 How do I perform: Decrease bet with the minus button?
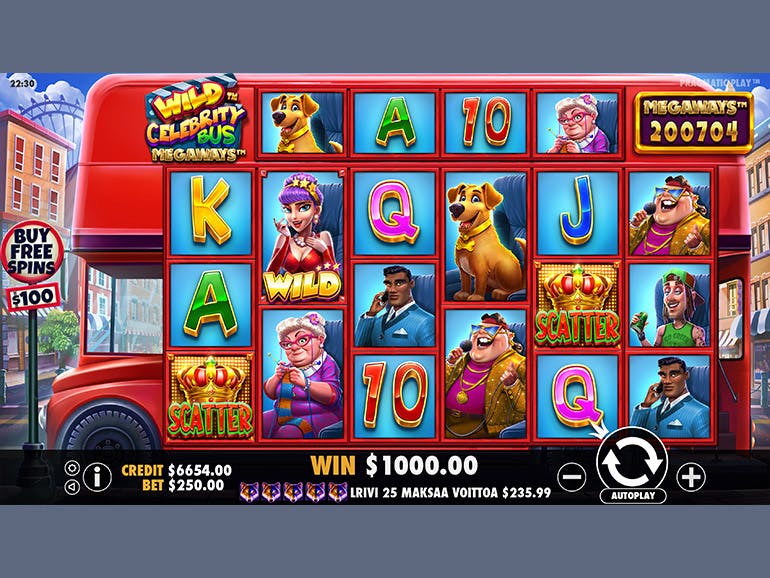pyautogui.click(x=572, y=477)
